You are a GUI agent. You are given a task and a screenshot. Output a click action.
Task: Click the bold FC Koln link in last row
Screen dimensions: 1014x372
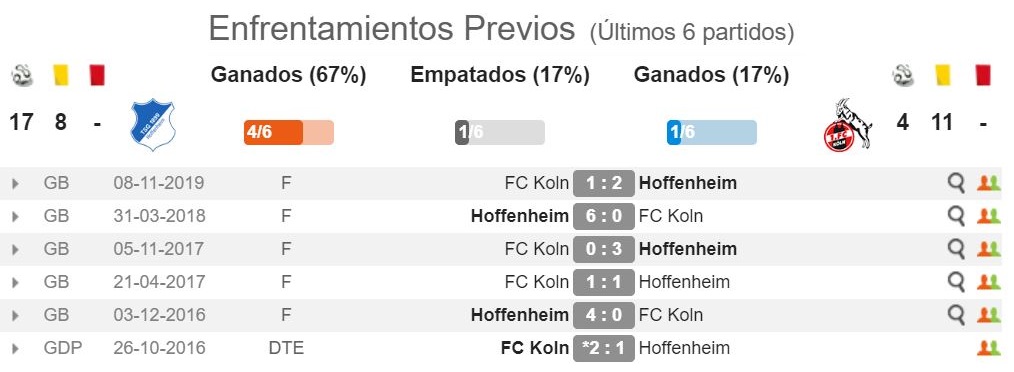click(x=535, y=348)
